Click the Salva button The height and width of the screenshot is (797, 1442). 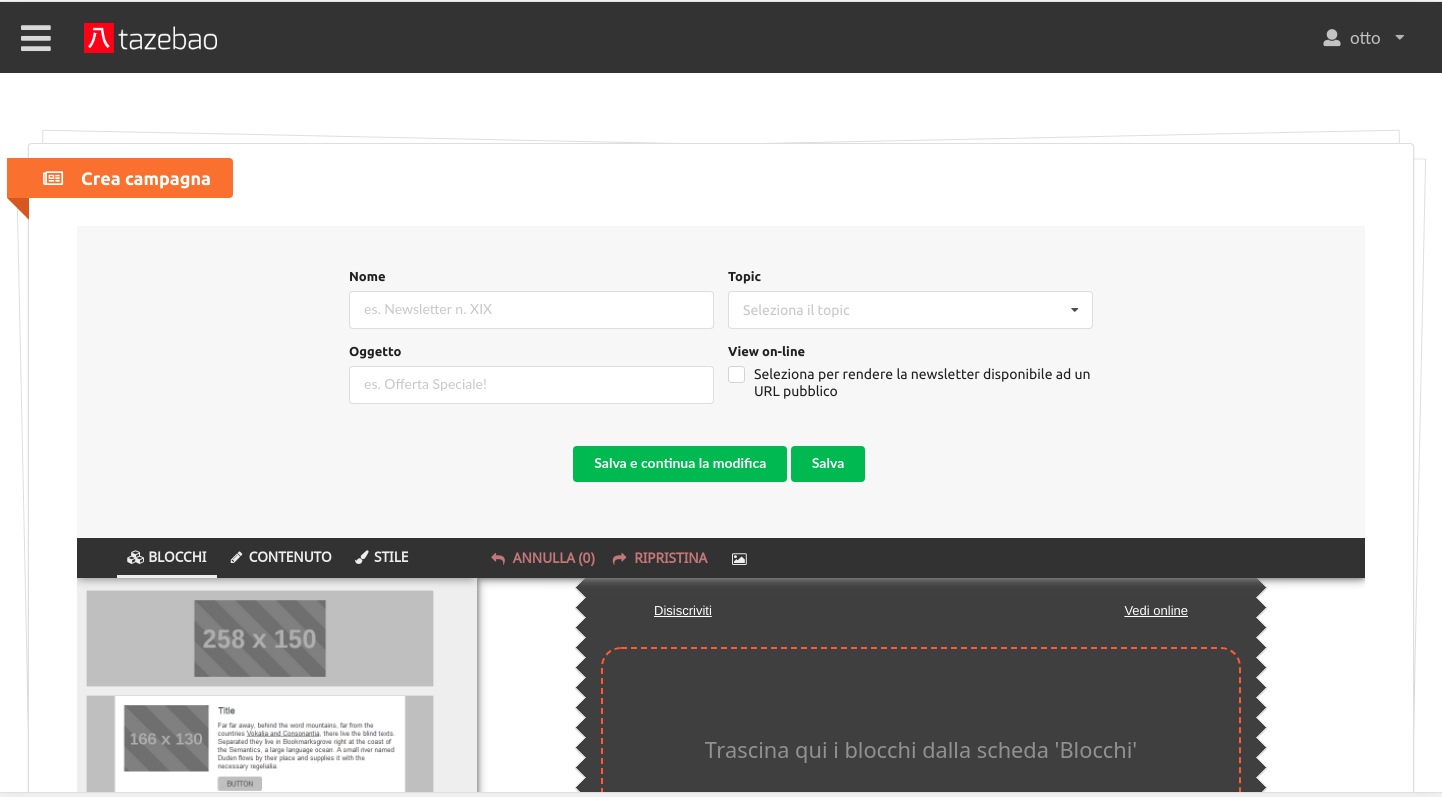pos(828,464)
